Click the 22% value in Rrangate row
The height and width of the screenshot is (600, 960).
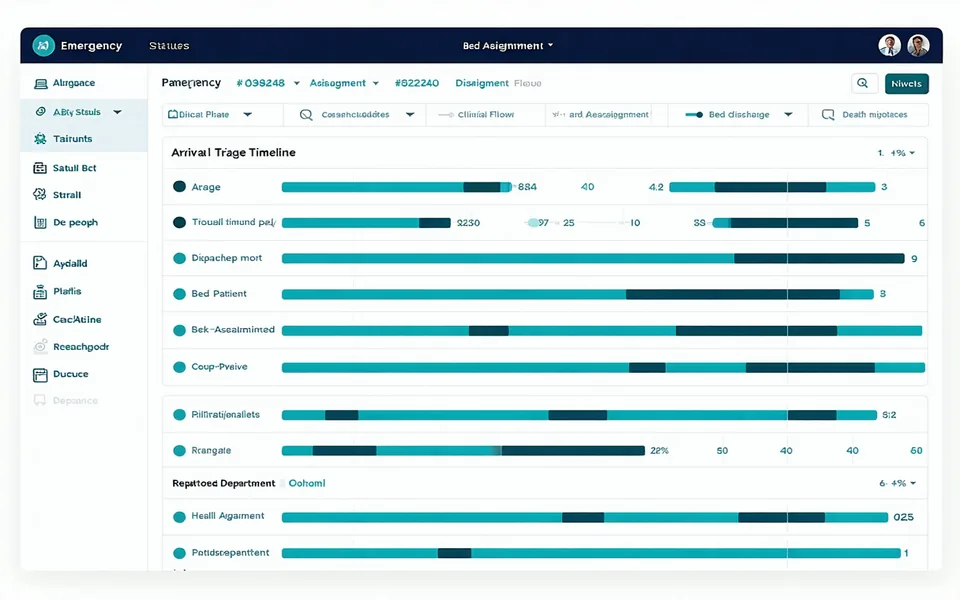click(659, 451)
